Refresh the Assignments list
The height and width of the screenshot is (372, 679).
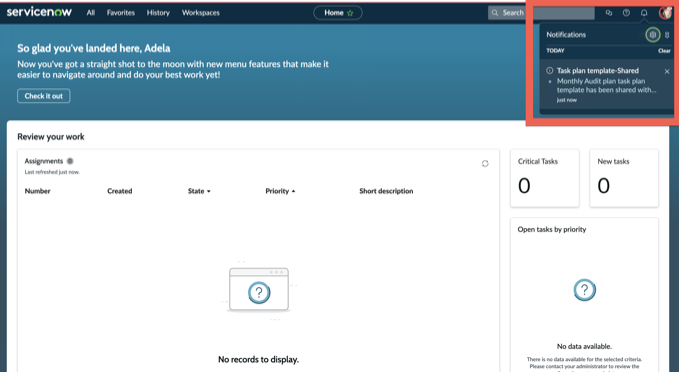coord(485,164)
